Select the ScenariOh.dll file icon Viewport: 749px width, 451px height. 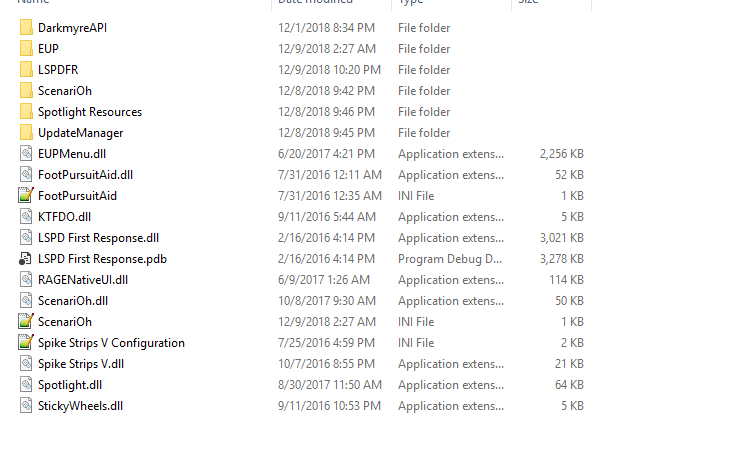click(26, 301)
